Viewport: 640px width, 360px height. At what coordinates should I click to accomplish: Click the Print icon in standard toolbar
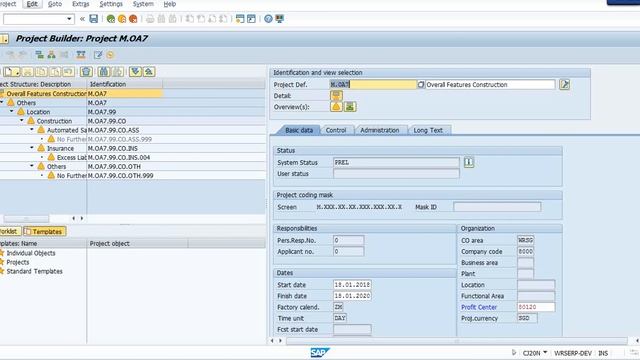point(150,19)
